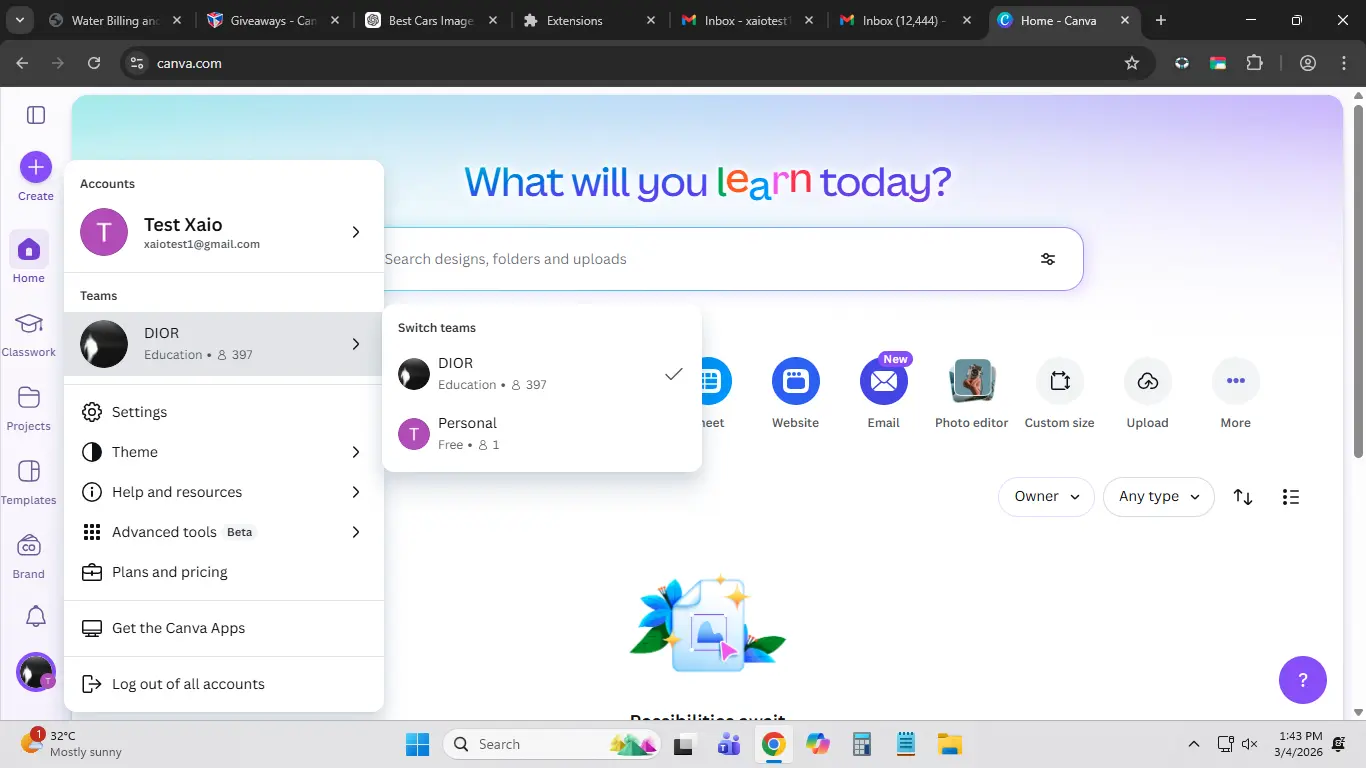Open Test Xaio account entry
Viewport: 1366px width, 768px height.
[224, 232]
